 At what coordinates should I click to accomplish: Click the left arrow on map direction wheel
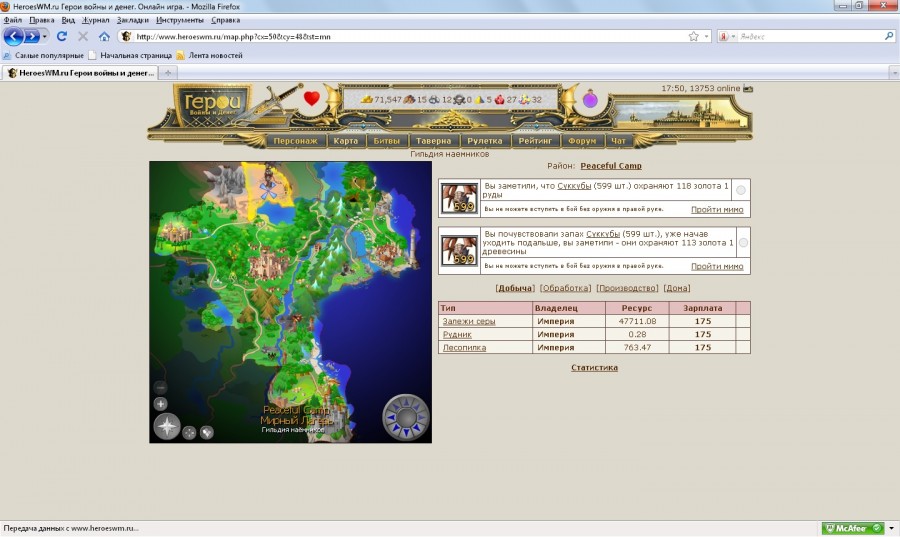pos(390,417)
